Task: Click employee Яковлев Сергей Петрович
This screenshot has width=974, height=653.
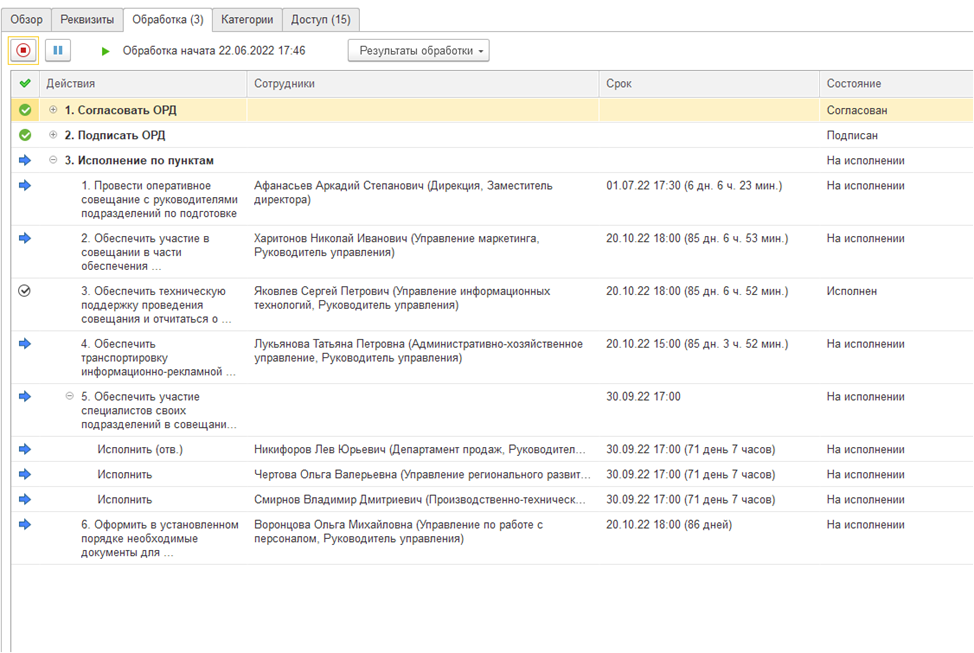Action: click(402, 298)
